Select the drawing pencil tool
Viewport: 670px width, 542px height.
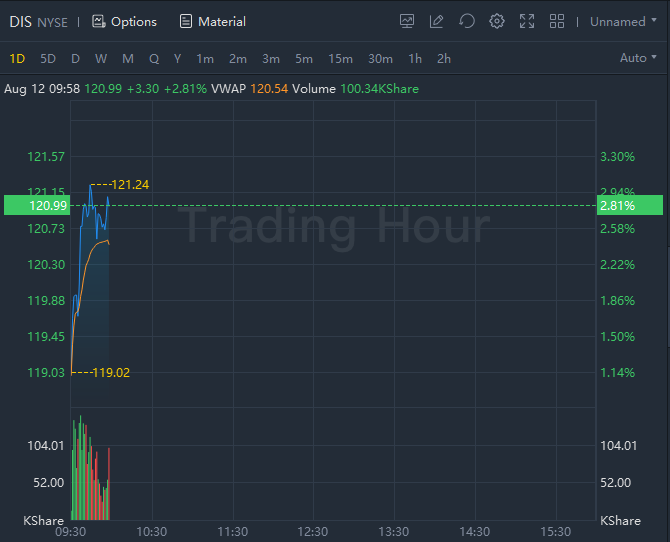(x=437, y=21)
